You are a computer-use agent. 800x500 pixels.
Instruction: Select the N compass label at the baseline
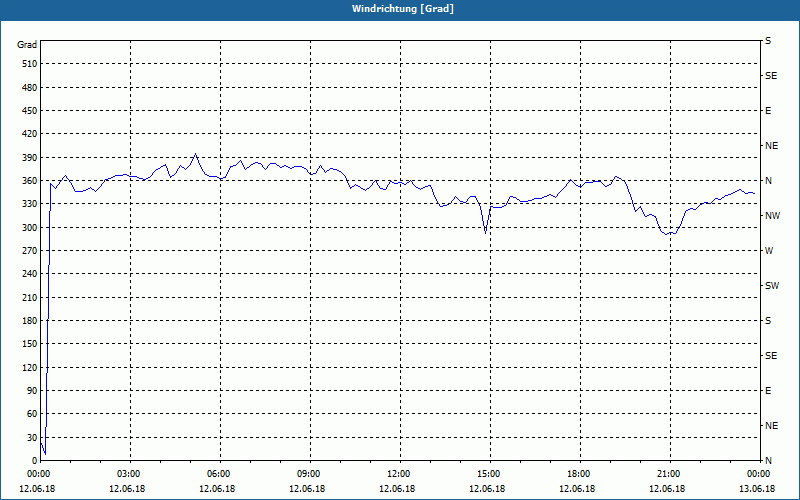(768, 460)
